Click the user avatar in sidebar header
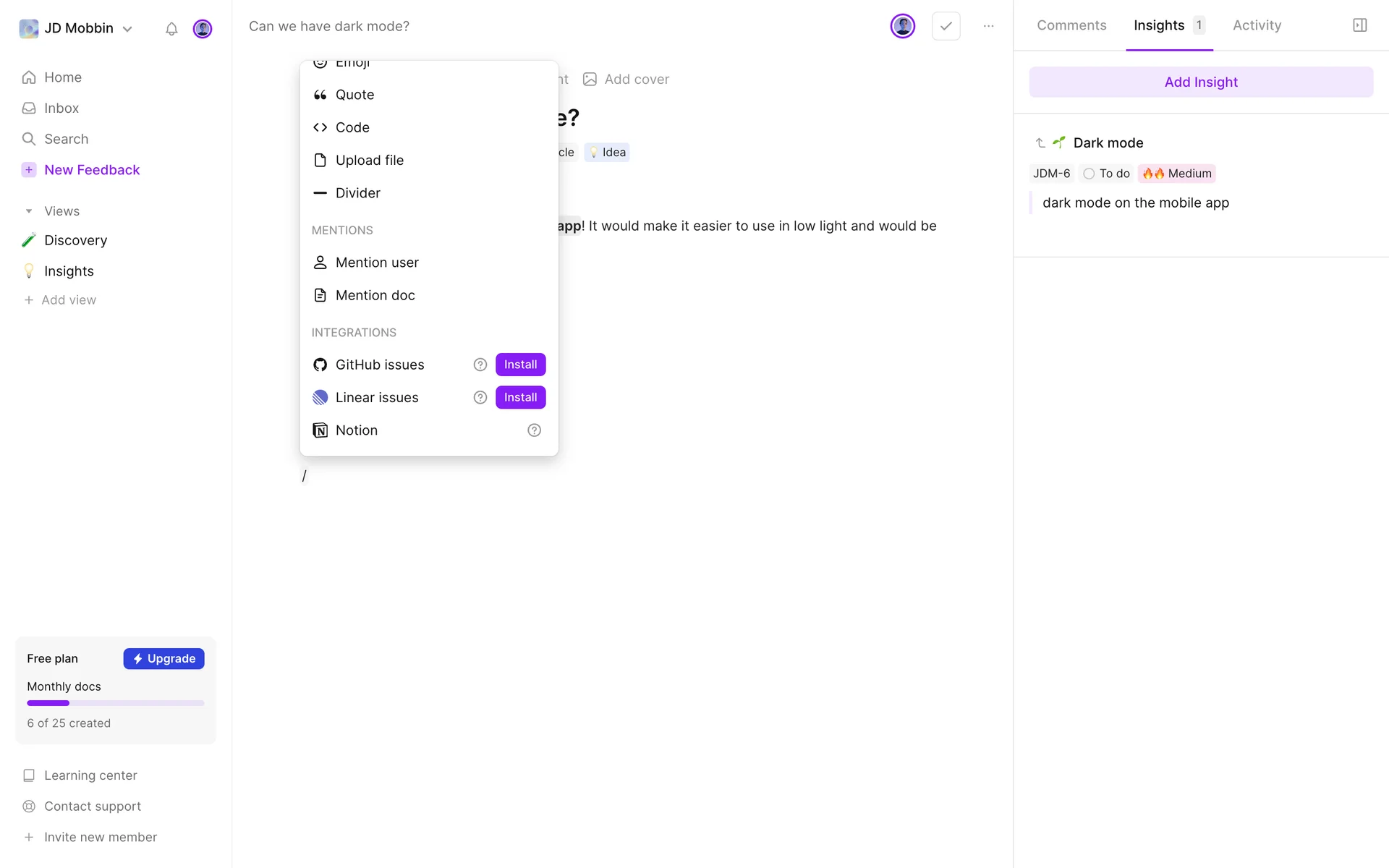1389x868 pixels. (x=203, y=29)
